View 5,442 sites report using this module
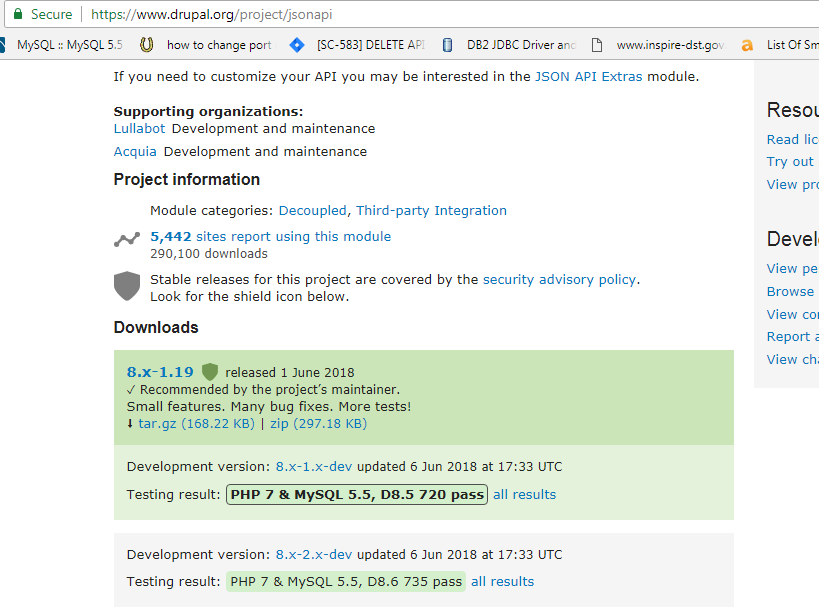 [271, 237]
